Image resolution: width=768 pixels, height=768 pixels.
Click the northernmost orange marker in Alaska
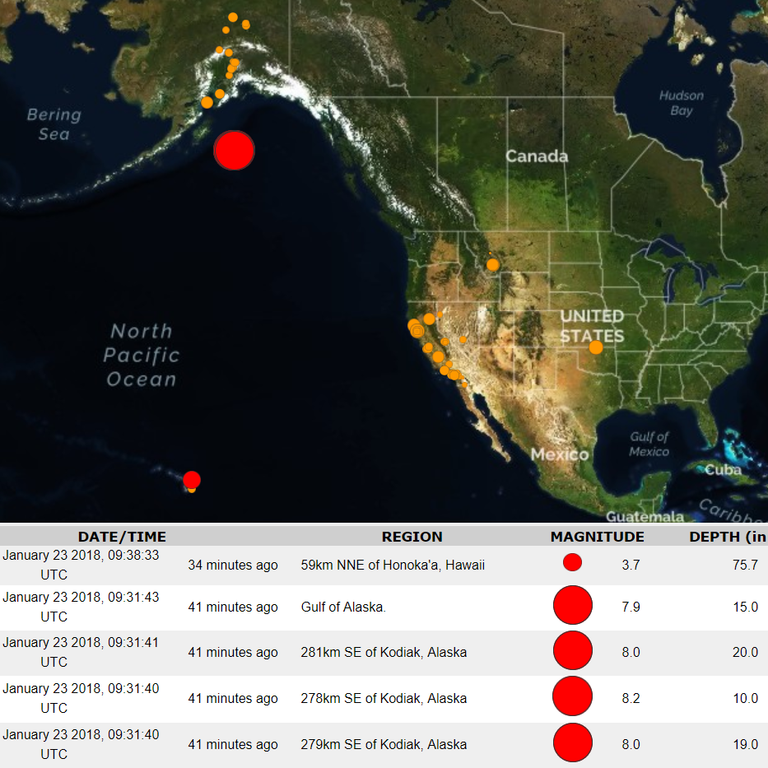(233, 17)
